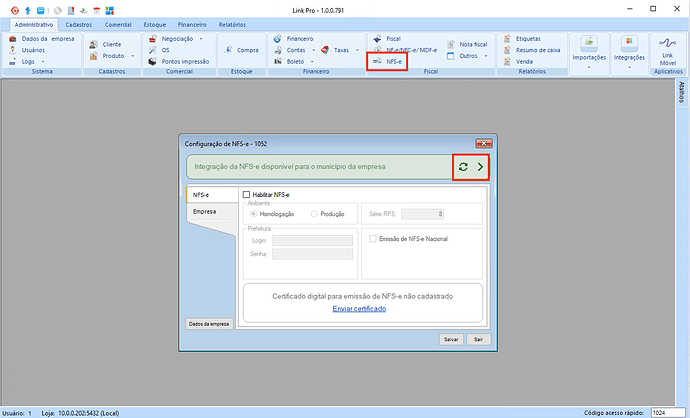Open the Link Móvel application

pyautogui.click(x=667, y=49)
